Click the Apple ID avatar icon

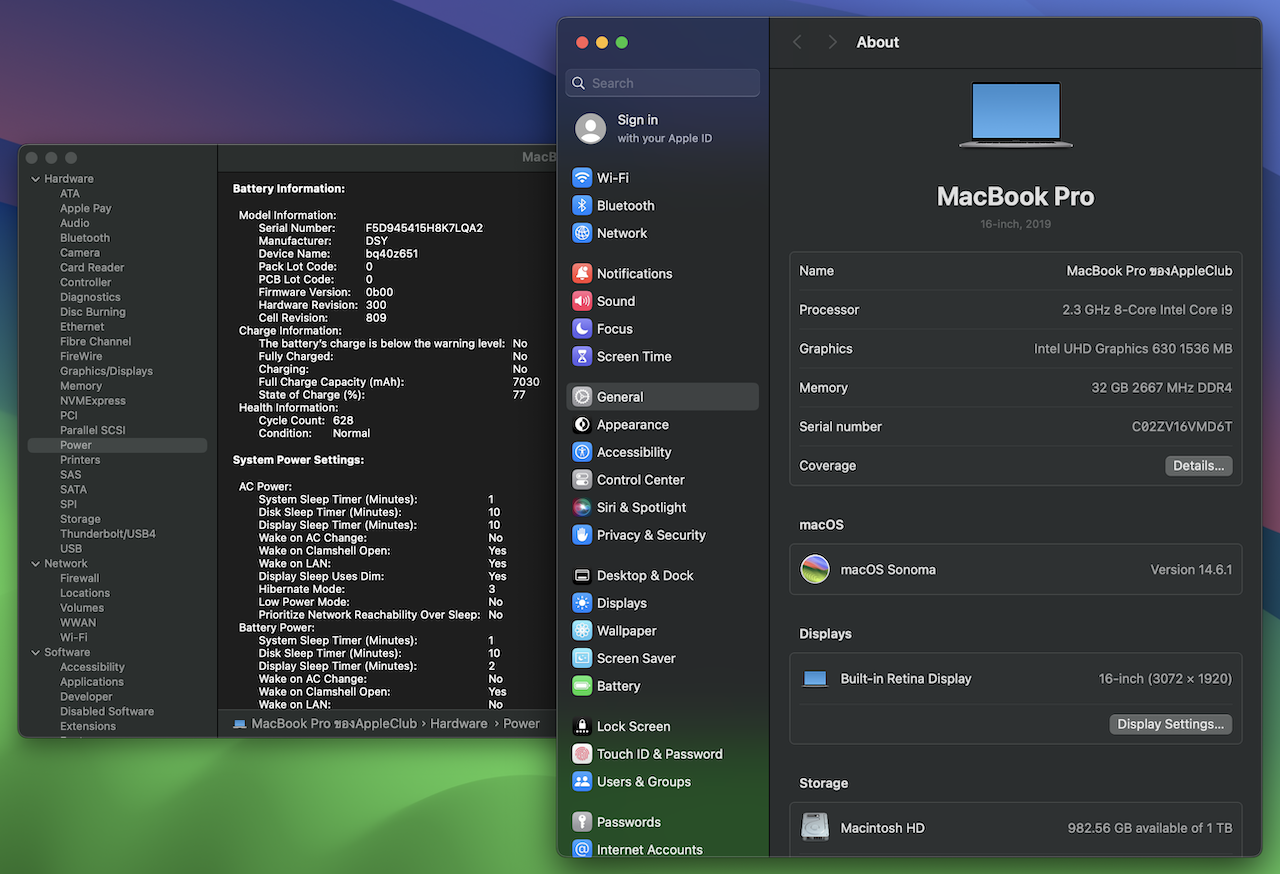(591, 129)
